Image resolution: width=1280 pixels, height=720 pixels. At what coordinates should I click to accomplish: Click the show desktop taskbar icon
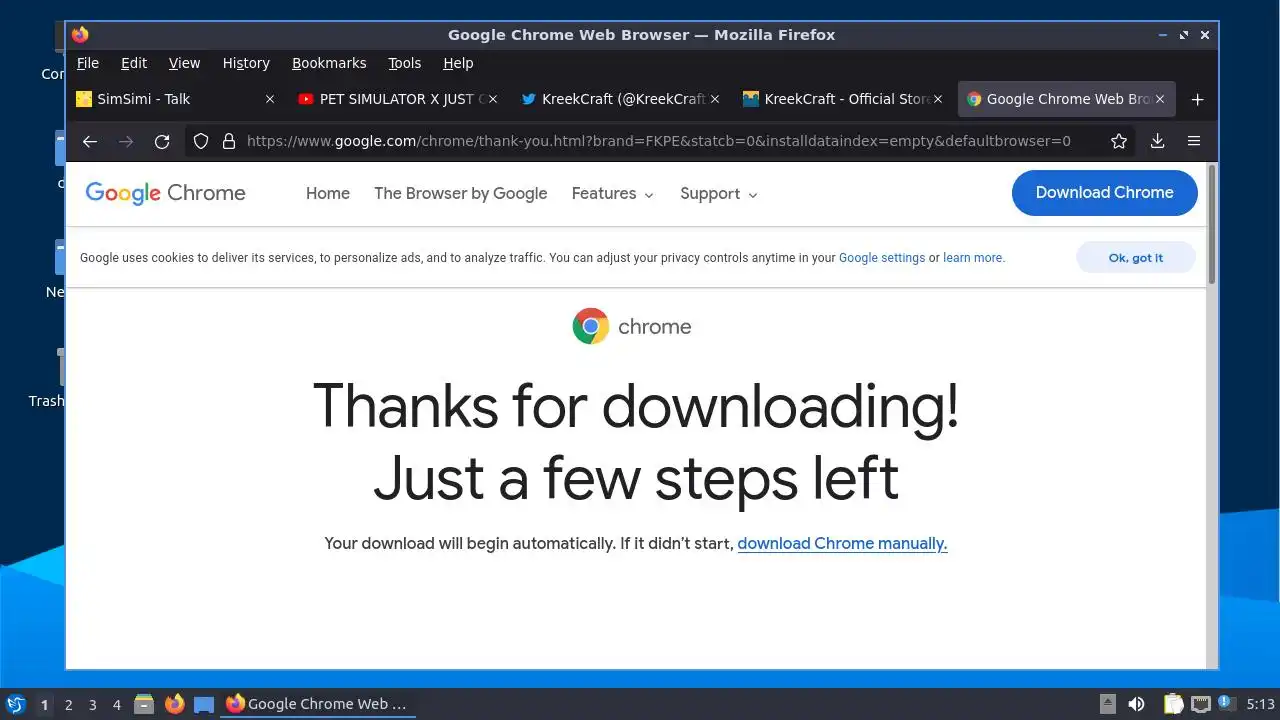click(x=204, y=704)
